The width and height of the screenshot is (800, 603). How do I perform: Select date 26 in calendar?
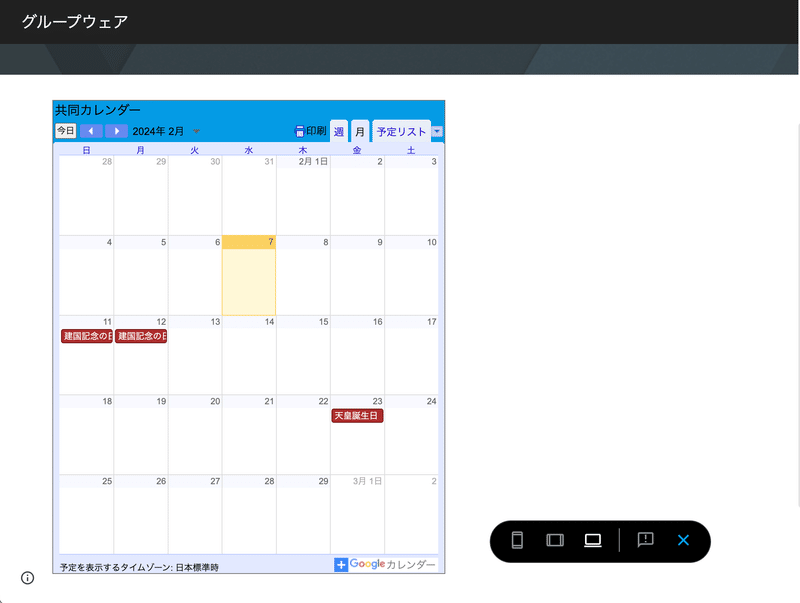pyautogui.click(x=161, y=481)
